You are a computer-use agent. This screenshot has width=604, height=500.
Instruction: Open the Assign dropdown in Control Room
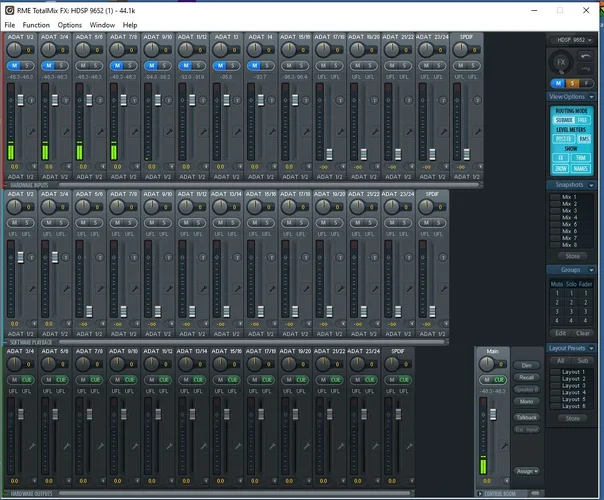[527, 471]
